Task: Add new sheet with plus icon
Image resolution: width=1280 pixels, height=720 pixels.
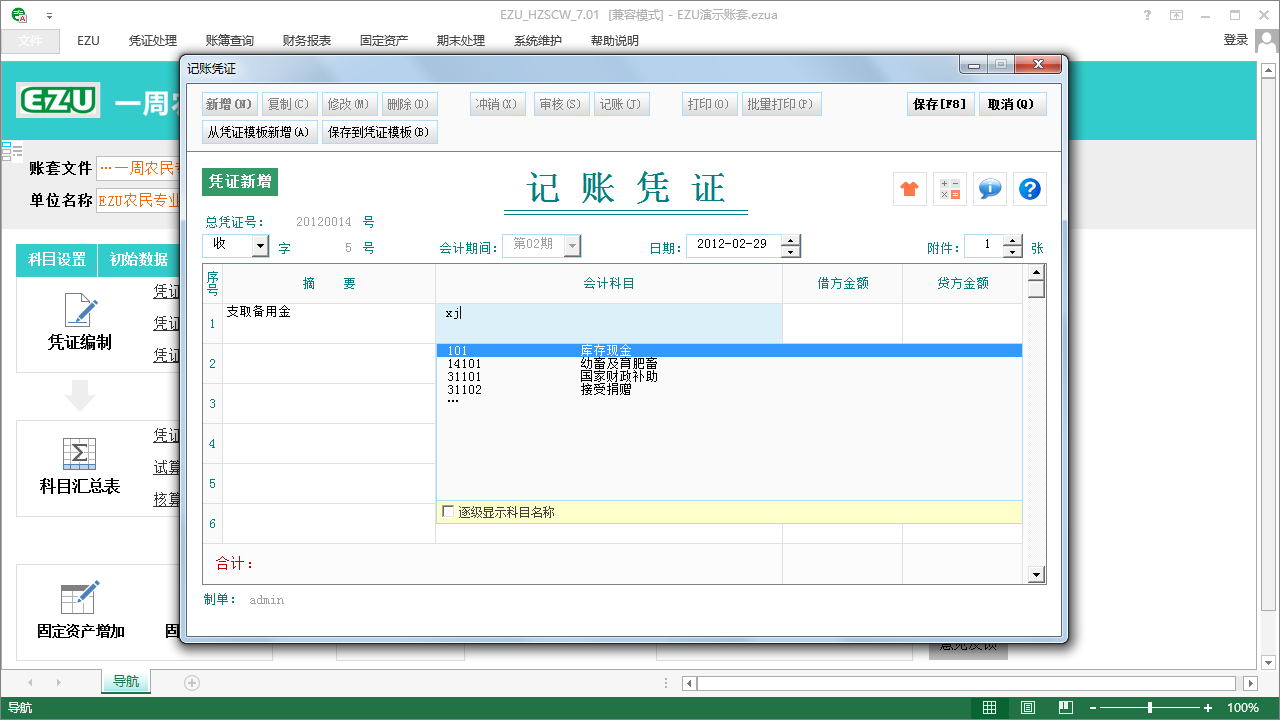Action: (x=192, y=682)
